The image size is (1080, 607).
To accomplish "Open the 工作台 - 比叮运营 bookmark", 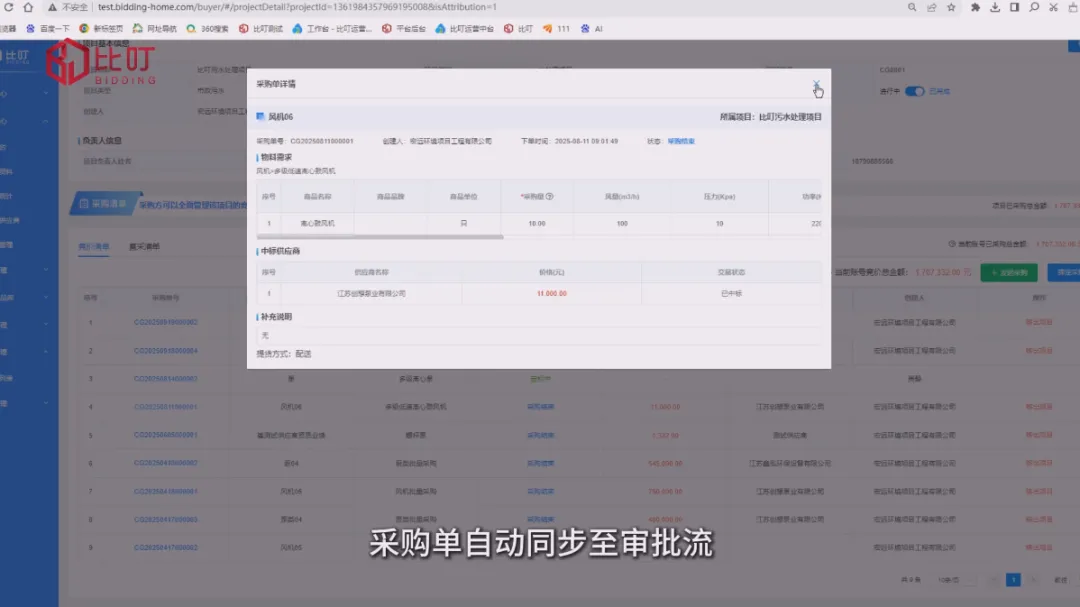I will click(x=332, y=29).
